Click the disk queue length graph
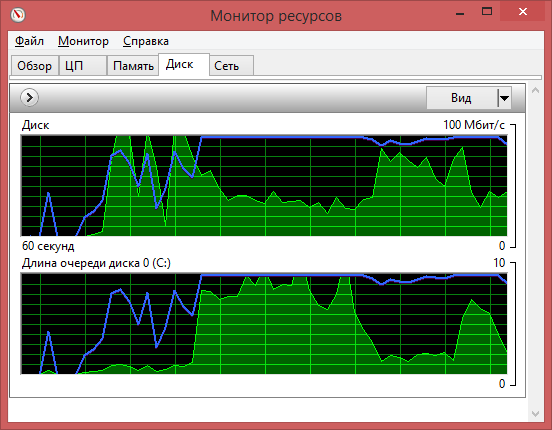The width and height of the screenshot is (552, 430). coord(264,324)
